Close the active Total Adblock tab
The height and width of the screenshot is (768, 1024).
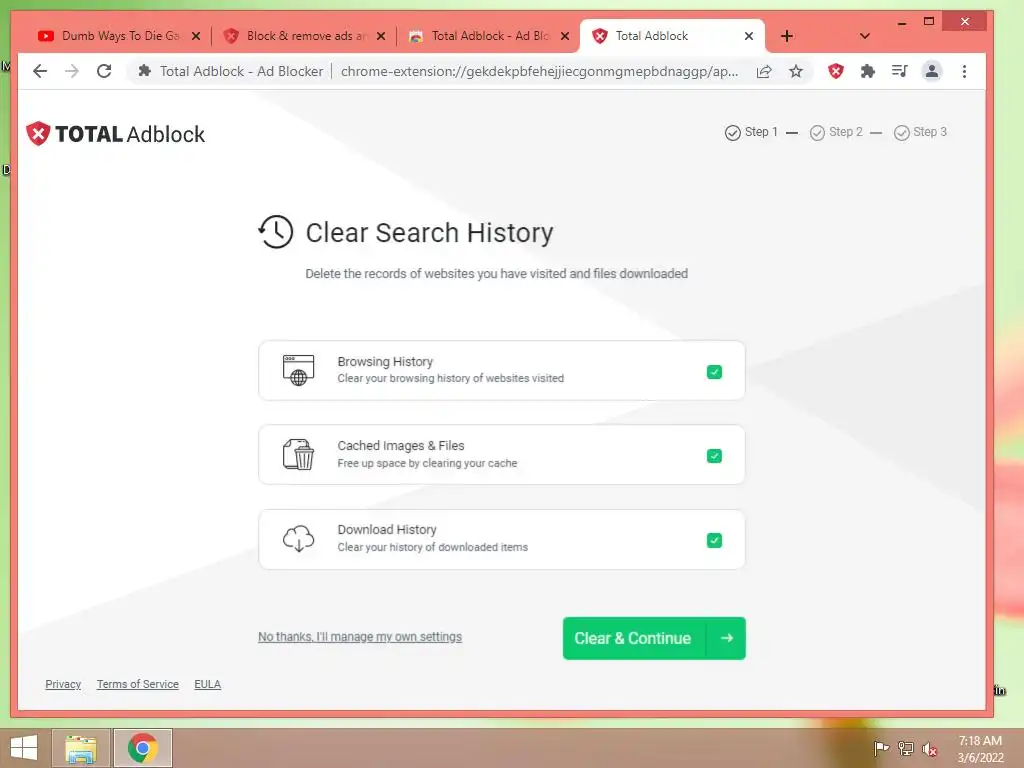click(x=749, y=36)
